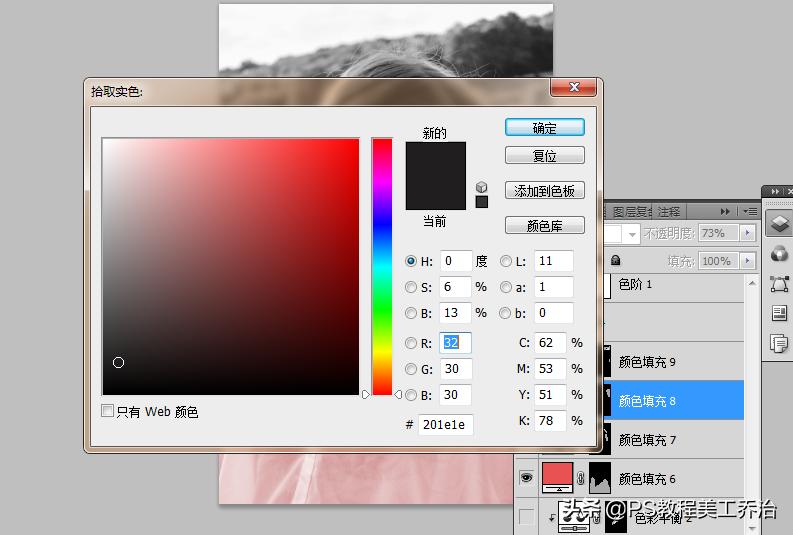The image size is (793, 535).
Task: Select the G green radio button
Action: pos(411,369)
